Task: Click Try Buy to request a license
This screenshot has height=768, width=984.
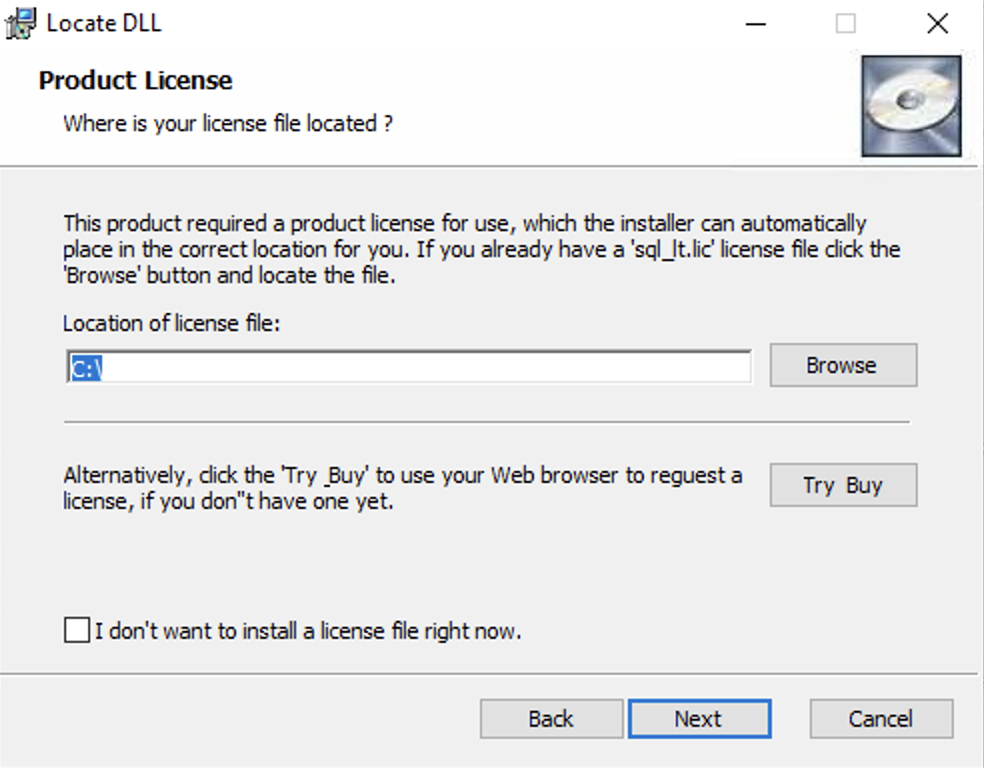Action: (842, 485)
